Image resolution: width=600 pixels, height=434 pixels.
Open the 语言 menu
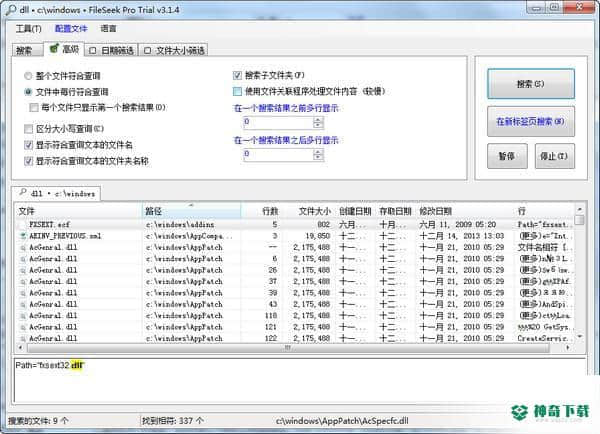pos(108,29)
